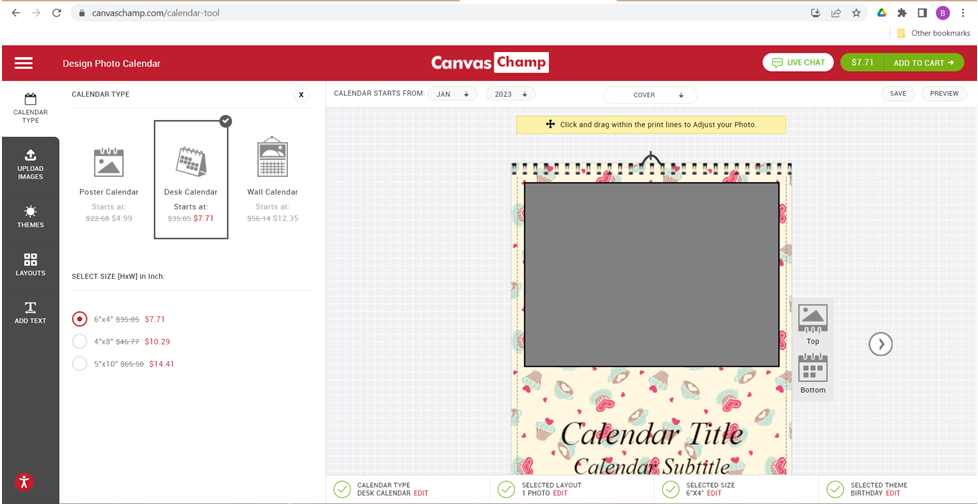Edit the selected layout in footer

[x=560, y=493]
